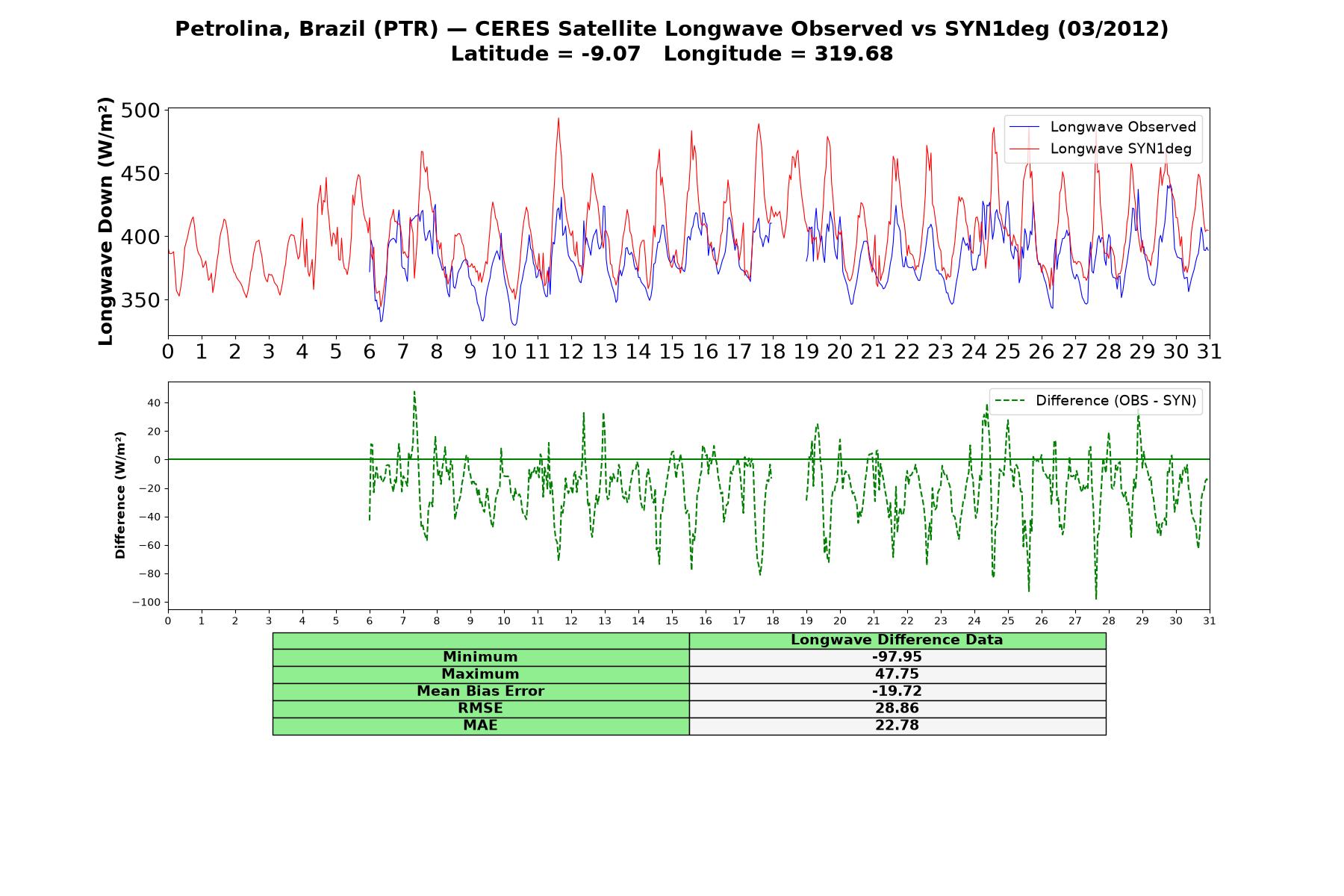Click the Difference (W/m²) y-axis label
Image resolution: width=1344 pixels, height=896 pixels.
click(x=120, y=495)
